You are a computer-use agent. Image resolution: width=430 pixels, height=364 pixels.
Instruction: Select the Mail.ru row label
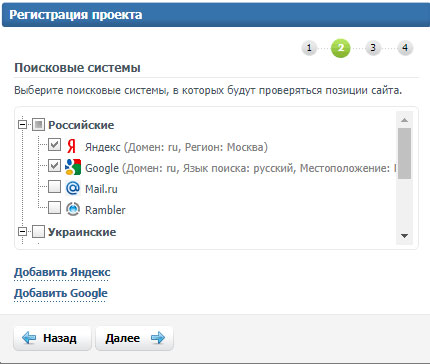(x=101, y=189)
